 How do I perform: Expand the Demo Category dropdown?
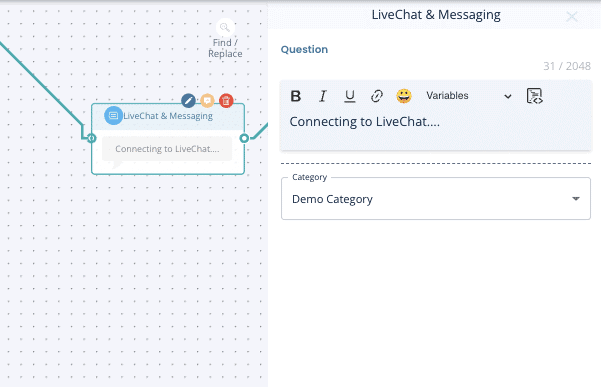(x=436, y=198)
